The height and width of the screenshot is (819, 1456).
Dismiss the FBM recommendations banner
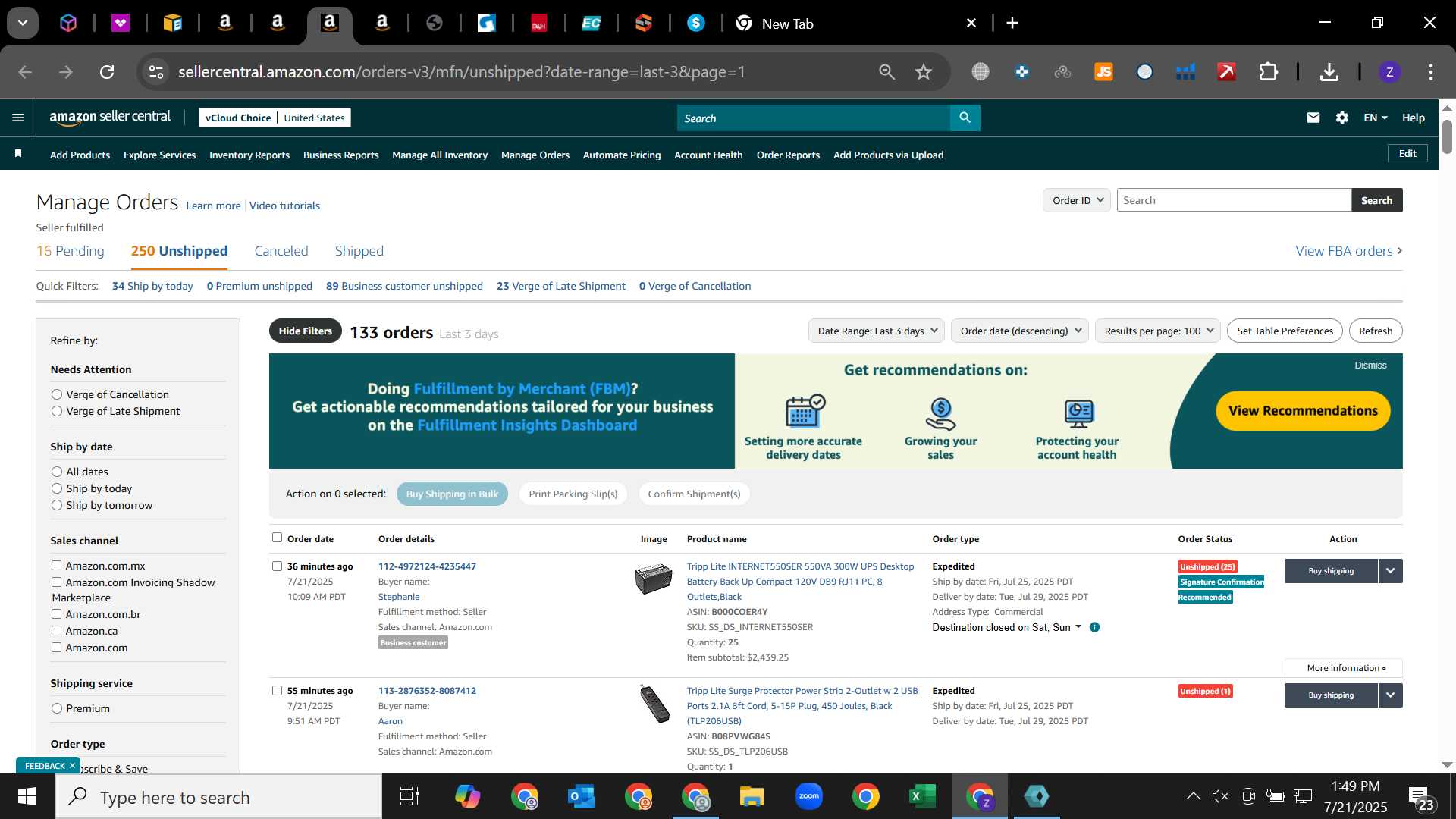(1370, 366)
